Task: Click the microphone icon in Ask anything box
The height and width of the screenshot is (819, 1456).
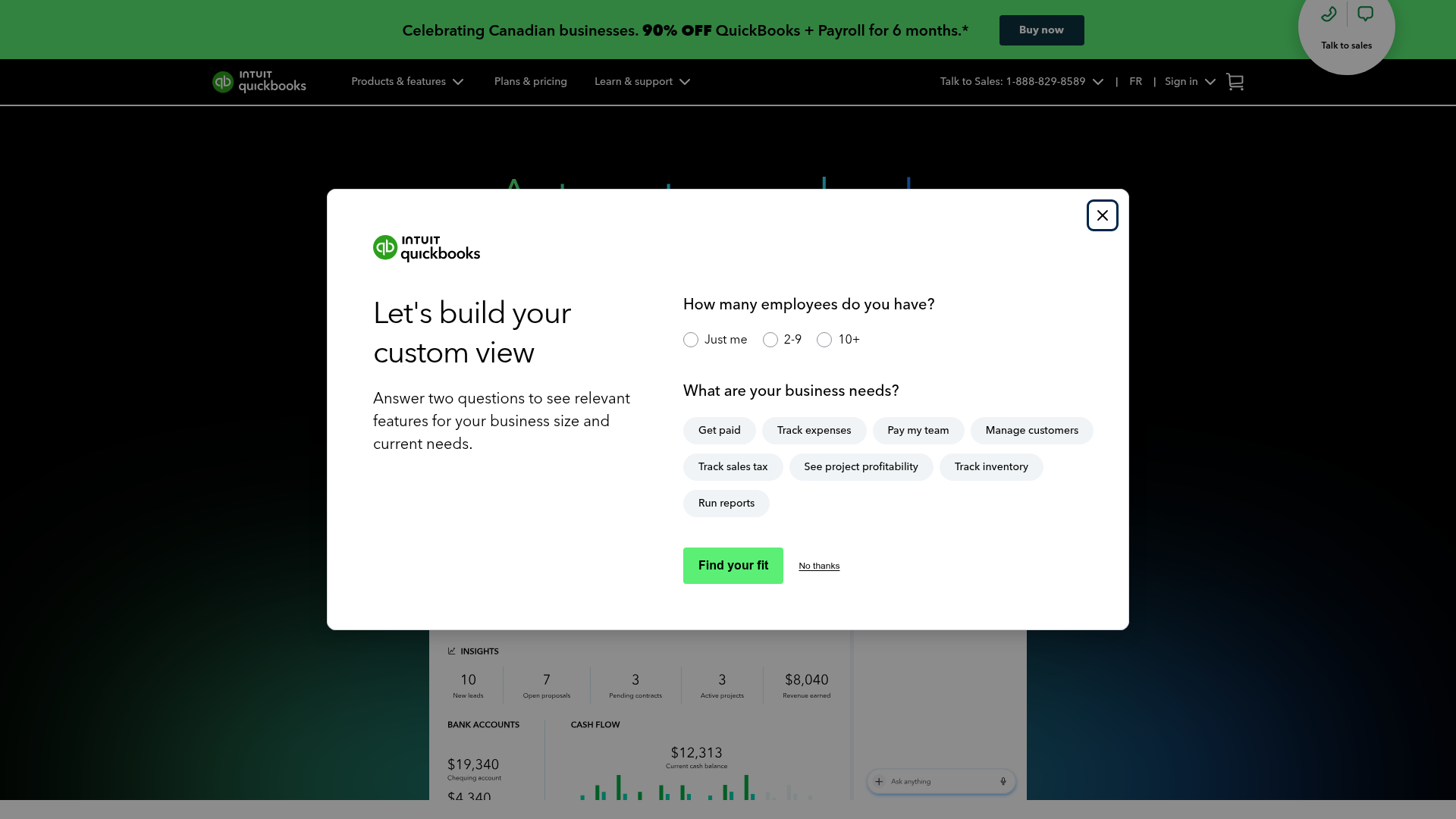Action: 1003,781
